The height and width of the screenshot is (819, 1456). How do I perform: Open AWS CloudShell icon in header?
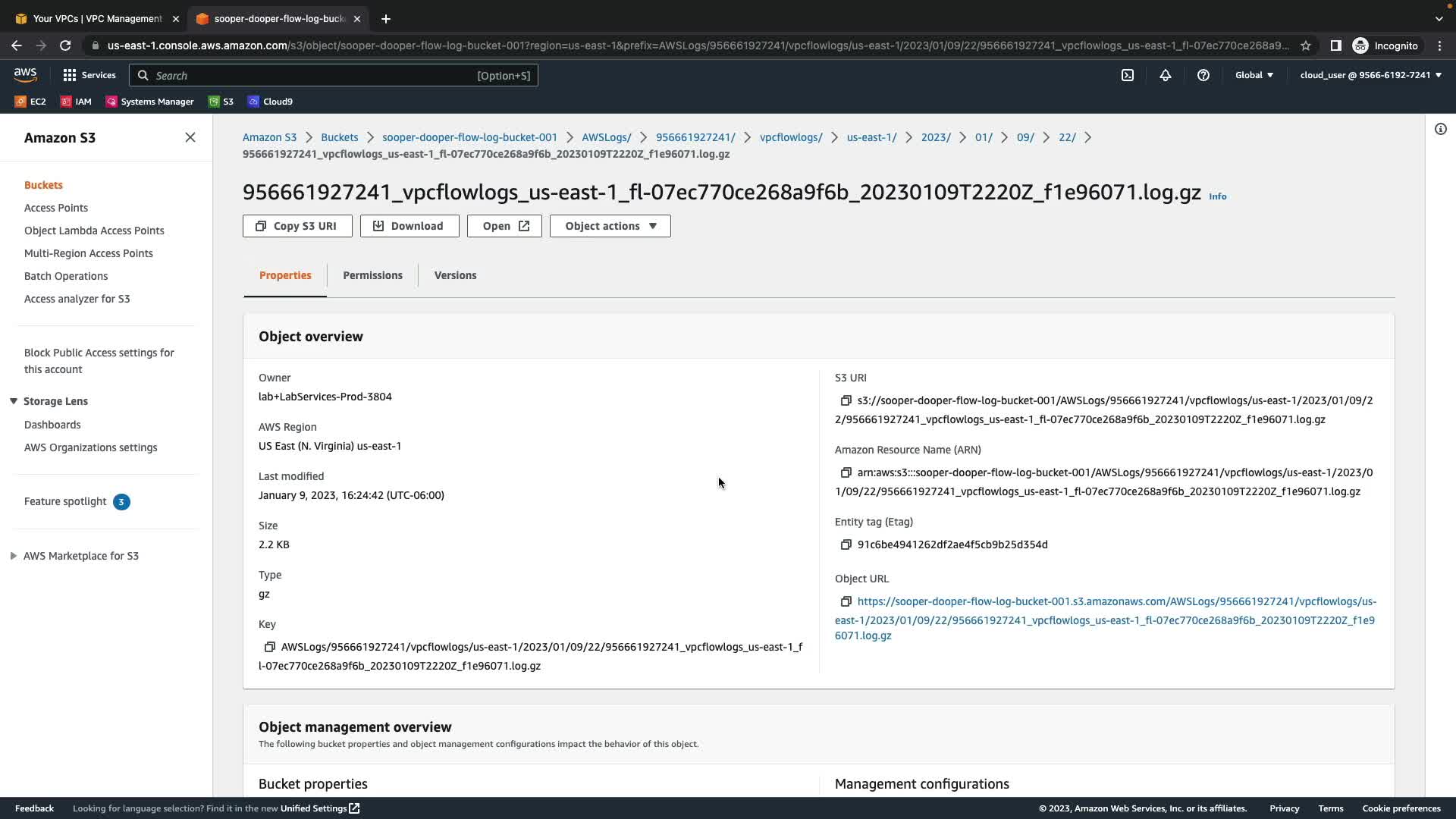[1128, 75]
